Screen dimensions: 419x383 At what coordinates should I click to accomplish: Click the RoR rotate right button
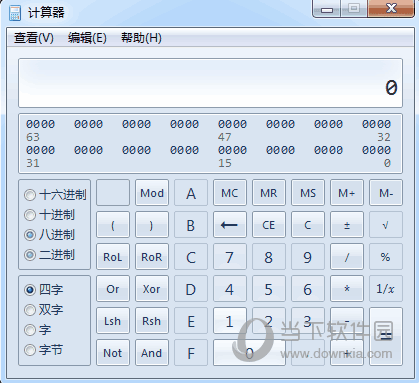click(152, 257)
